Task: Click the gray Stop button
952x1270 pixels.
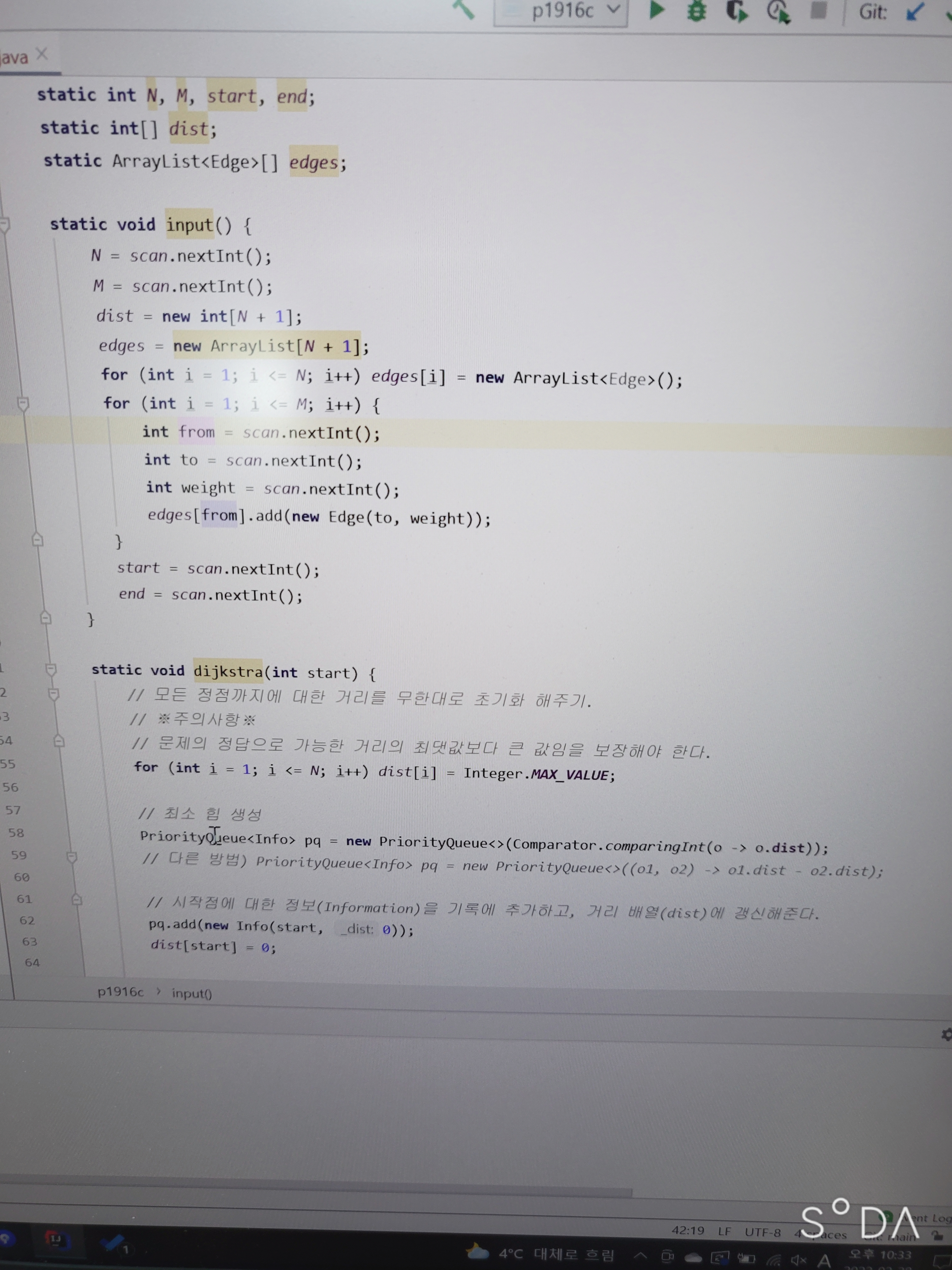Action: tap(818, 10)
